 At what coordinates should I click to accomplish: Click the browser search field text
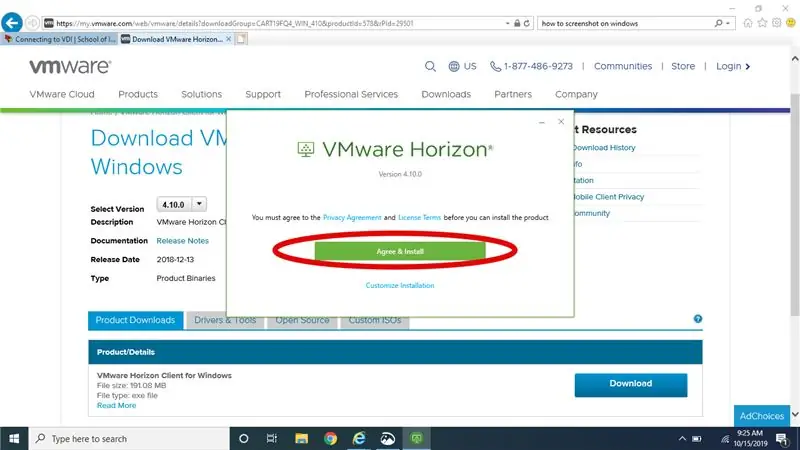[x=590, y=23]
